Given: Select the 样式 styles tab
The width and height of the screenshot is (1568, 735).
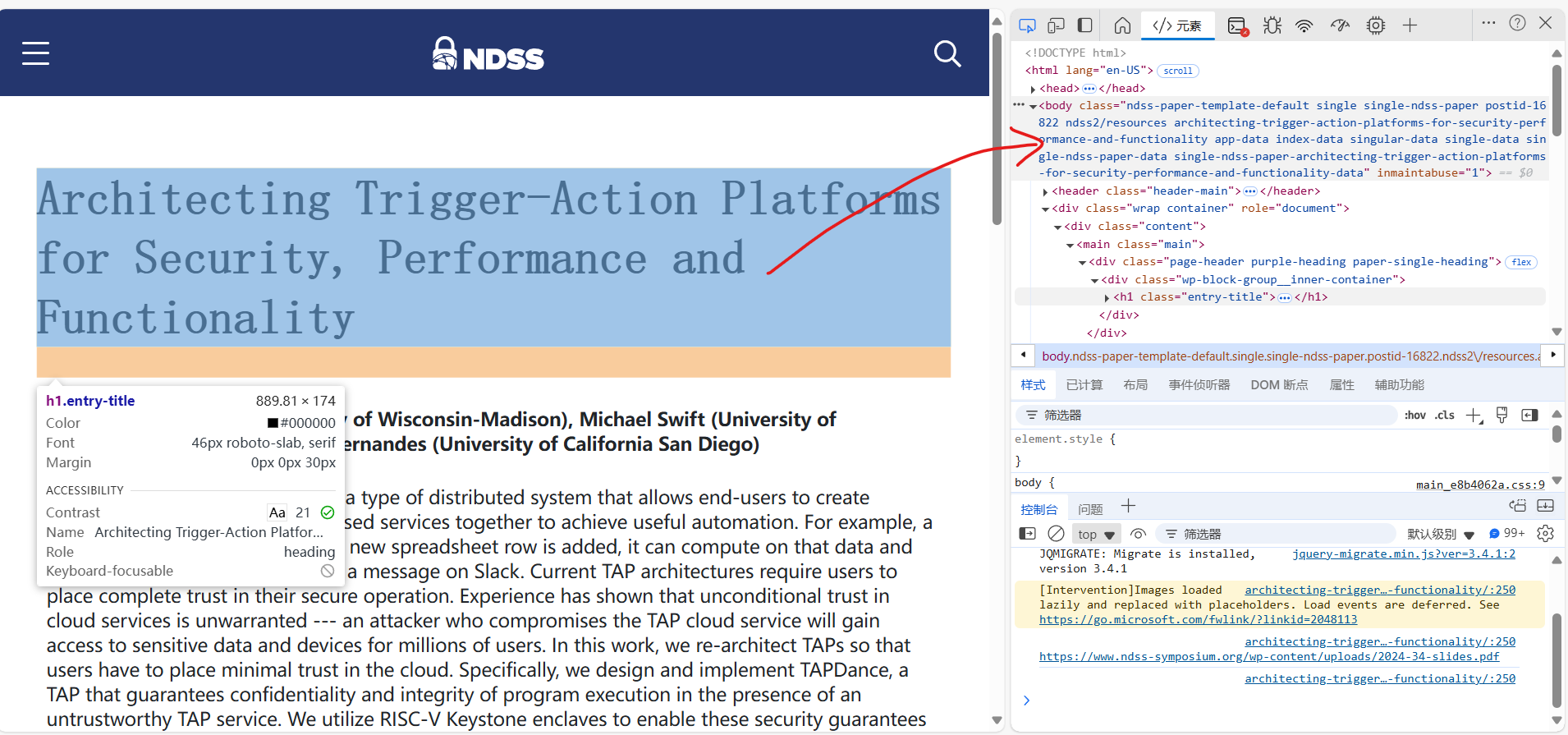Looking at the screenshot, I should tap(1033, 385).
